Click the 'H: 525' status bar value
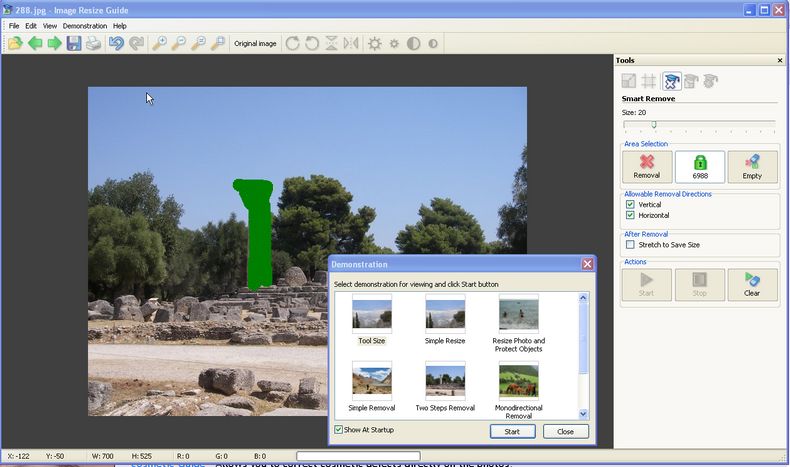This screenshot has height=467, width=790. pyautogui.click(x=142, y=456)
